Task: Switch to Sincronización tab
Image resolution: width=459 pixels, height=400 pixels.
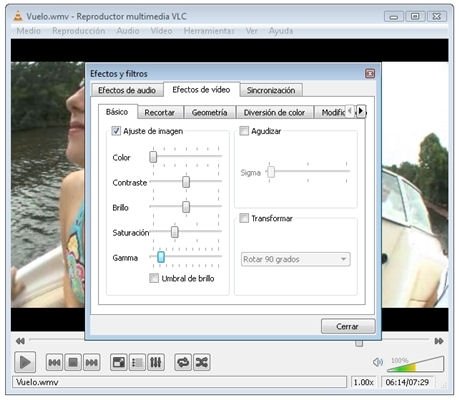Action: [271, 90]
